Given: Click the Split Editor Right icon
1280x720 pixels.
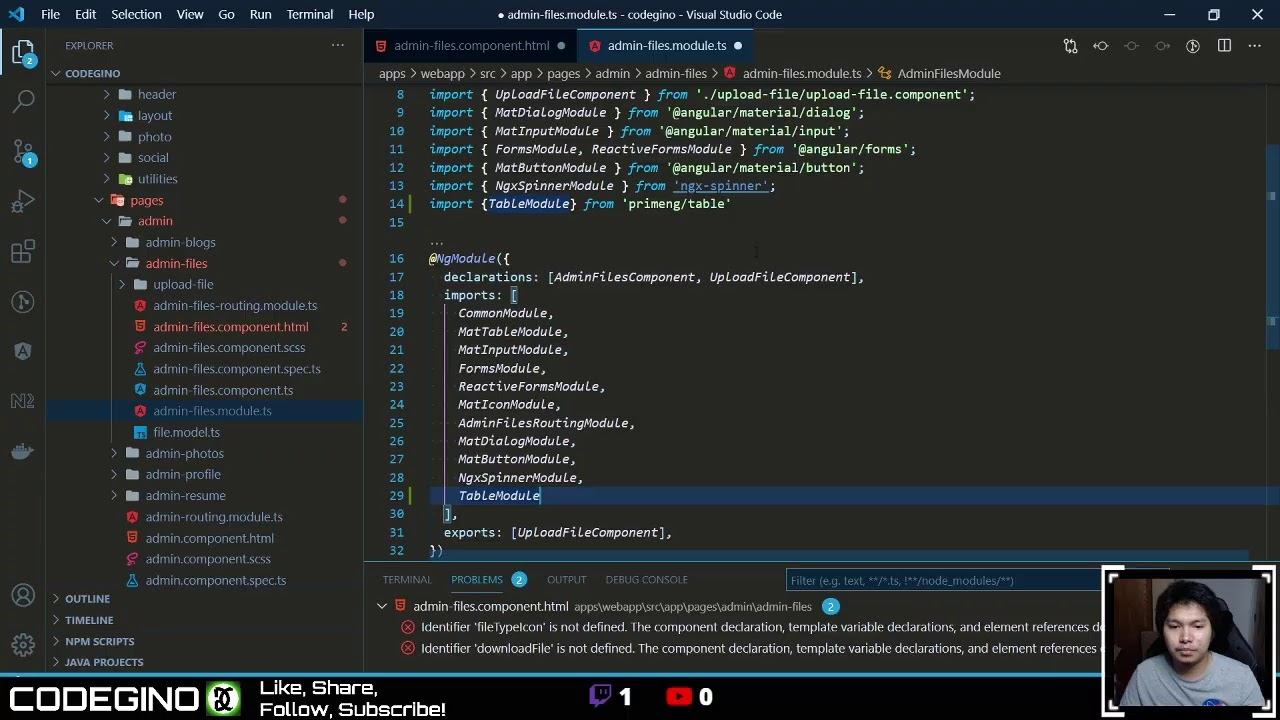Looking at the screenshot, I should click(1224, 46).
